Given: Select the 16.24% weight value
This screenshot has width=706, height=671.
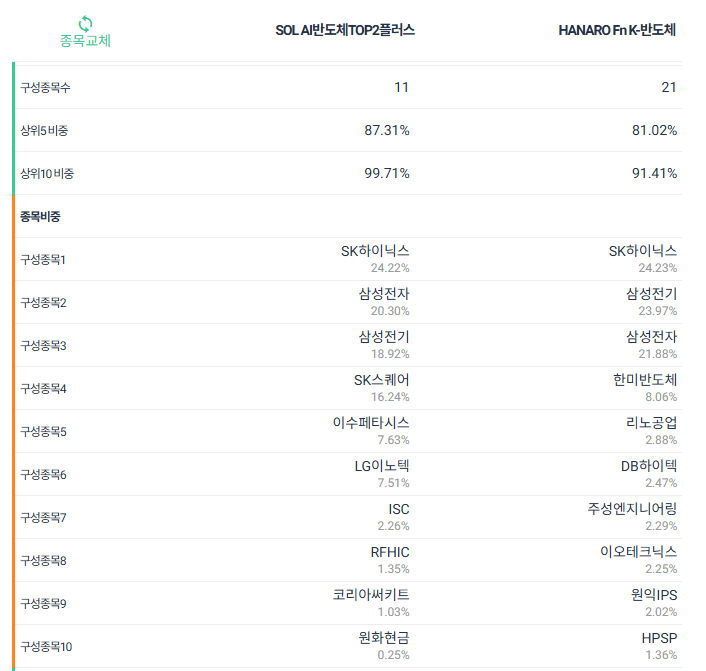Looking at the screenshot, I should [x=390, y=397].
